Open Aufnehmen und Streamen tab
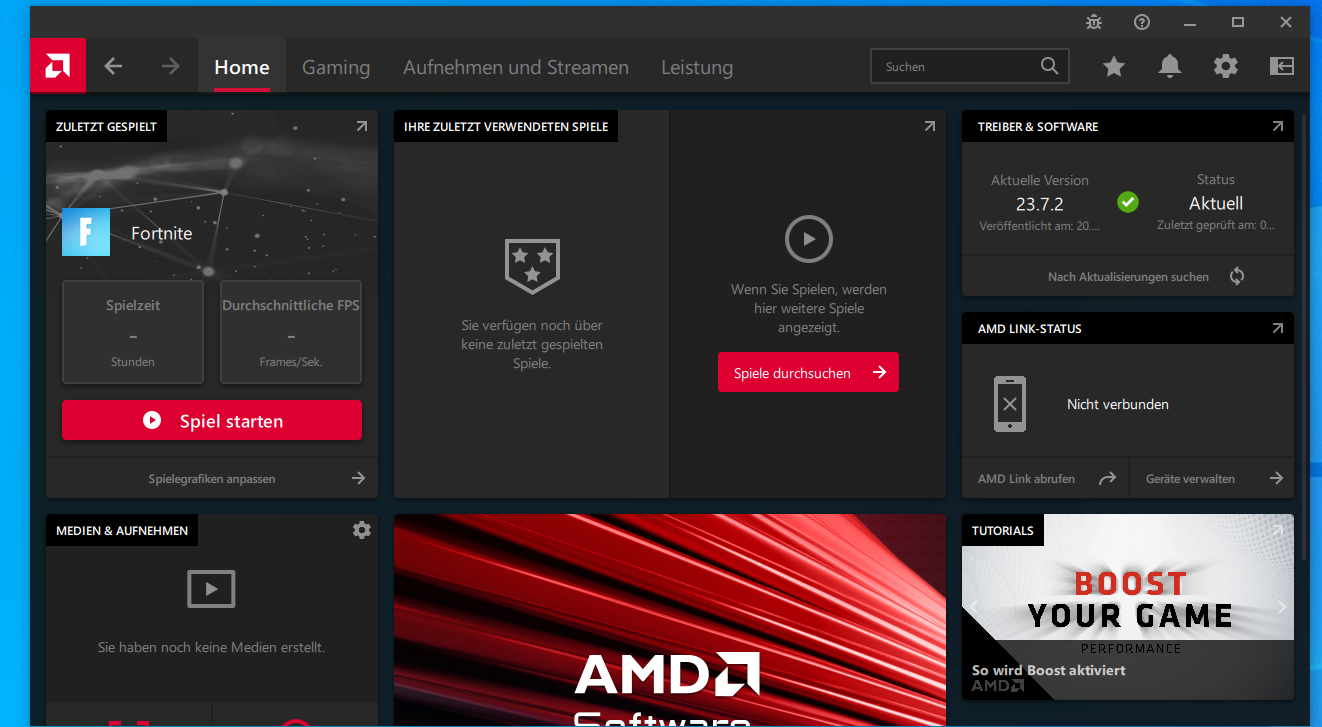Image resolution: width=1322 pixels, height=727 pixels. click(x=516, y=67)
